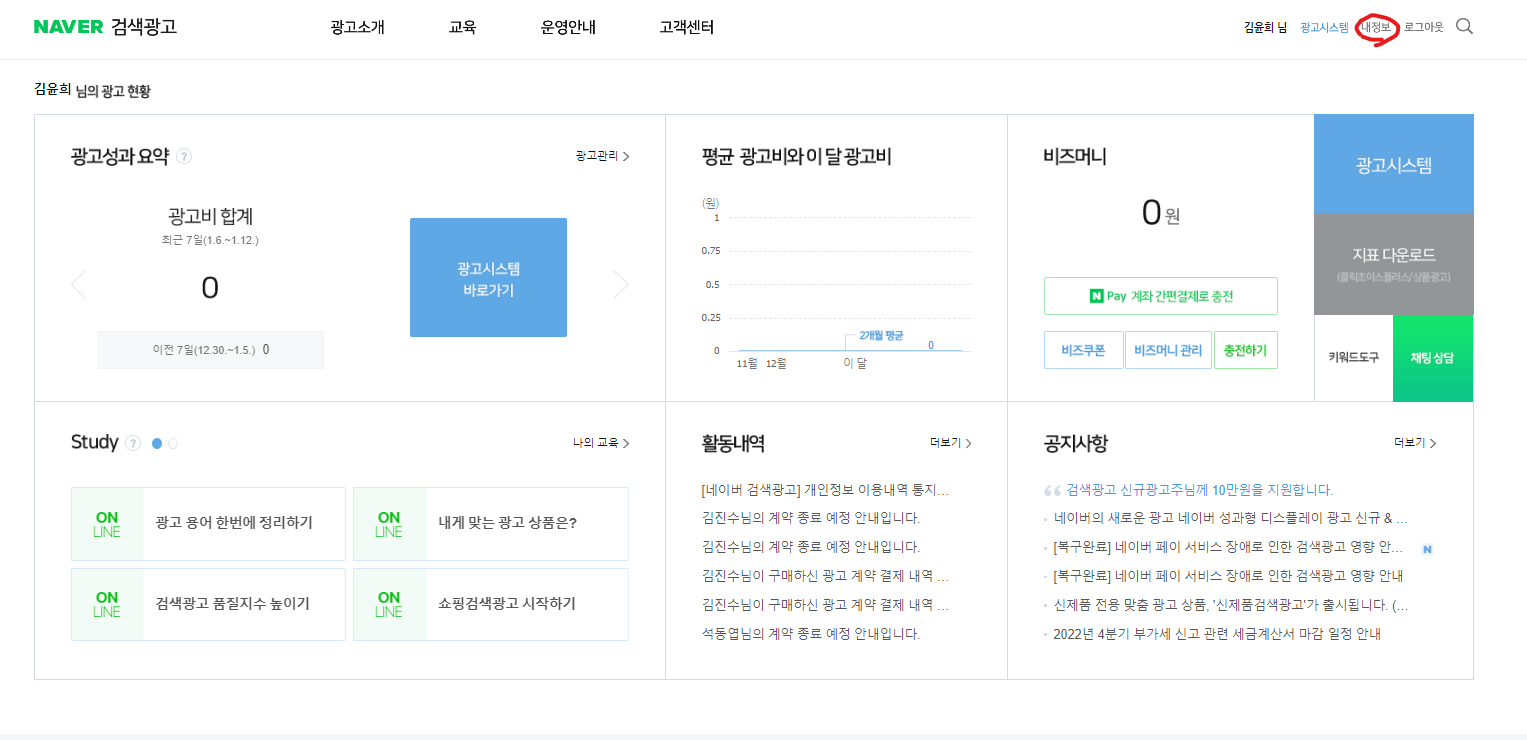
Task: Open the 운영안내 menu
Action: pos(568,27)
